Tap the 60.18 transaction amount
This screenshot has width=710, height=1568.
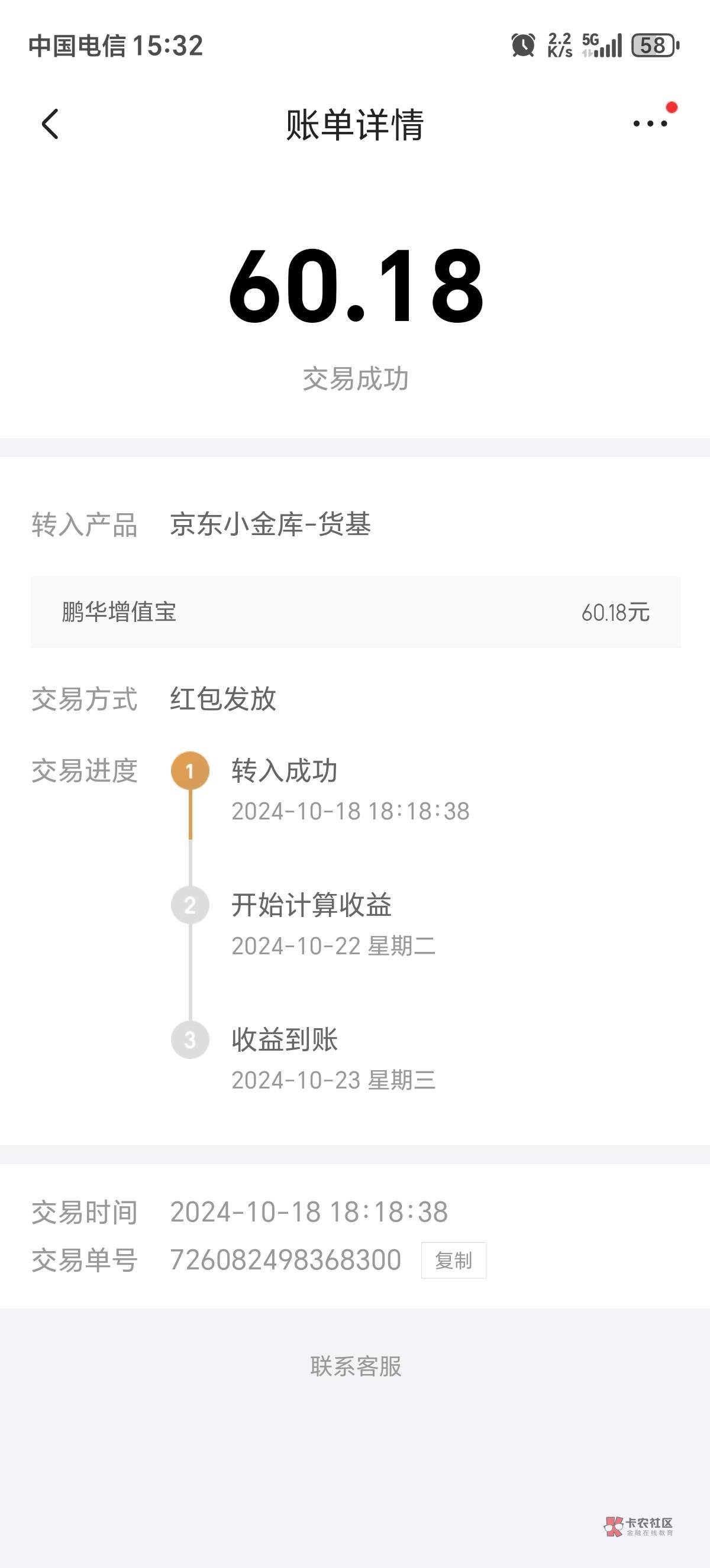pos(356,286)
